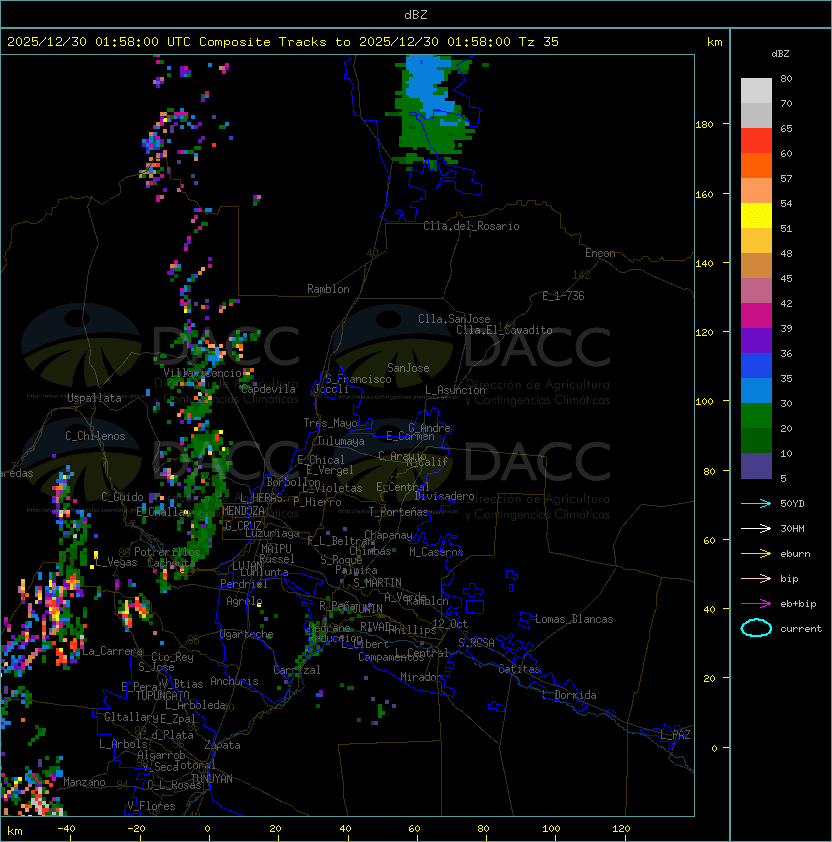Click the G_CRUZ city label
The width and height of the screenshot is (832, 842).
pyautogui.click(x=243, y=525)
